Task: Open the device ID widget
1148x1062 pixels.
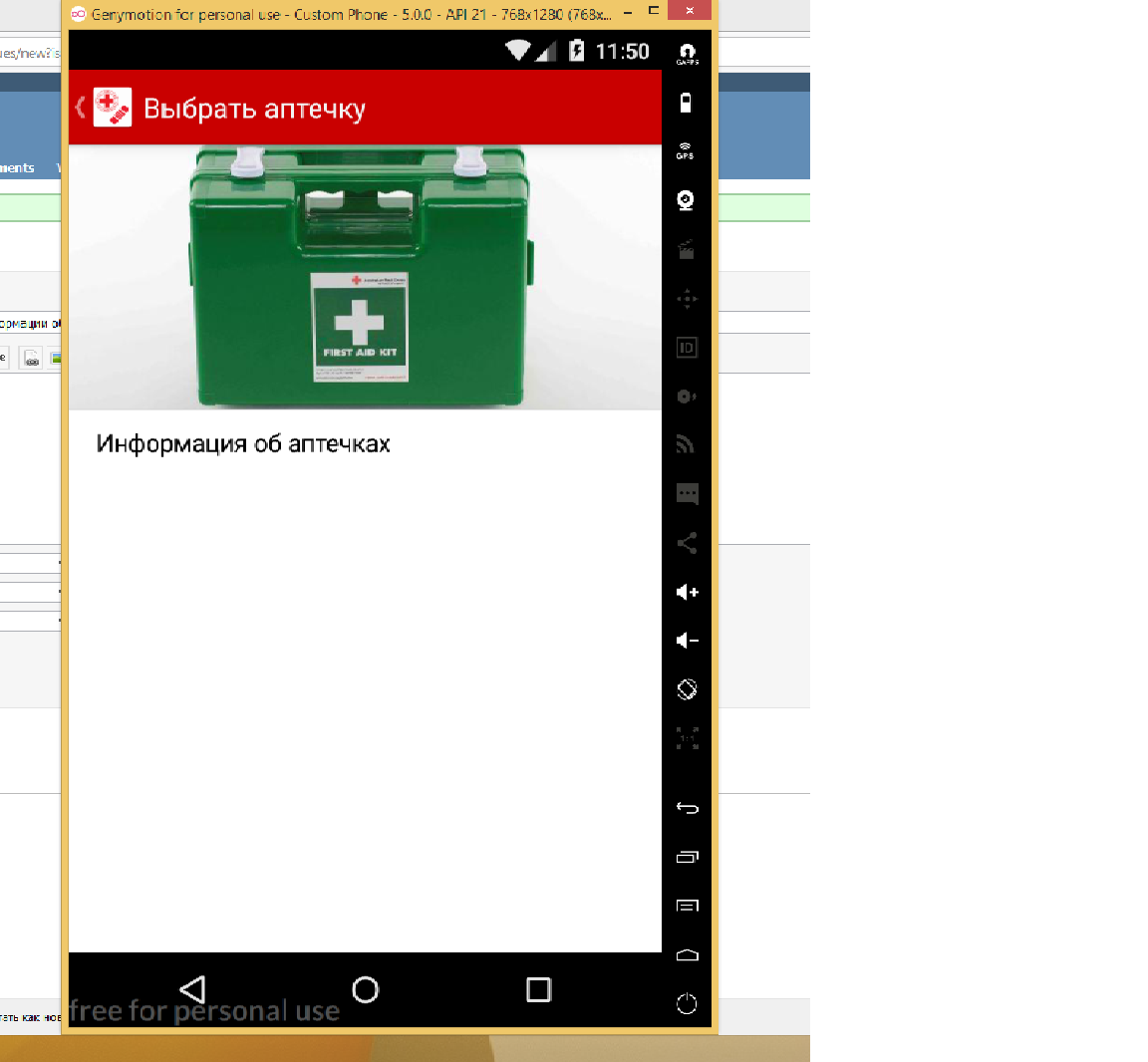Action: click(687, 348)
